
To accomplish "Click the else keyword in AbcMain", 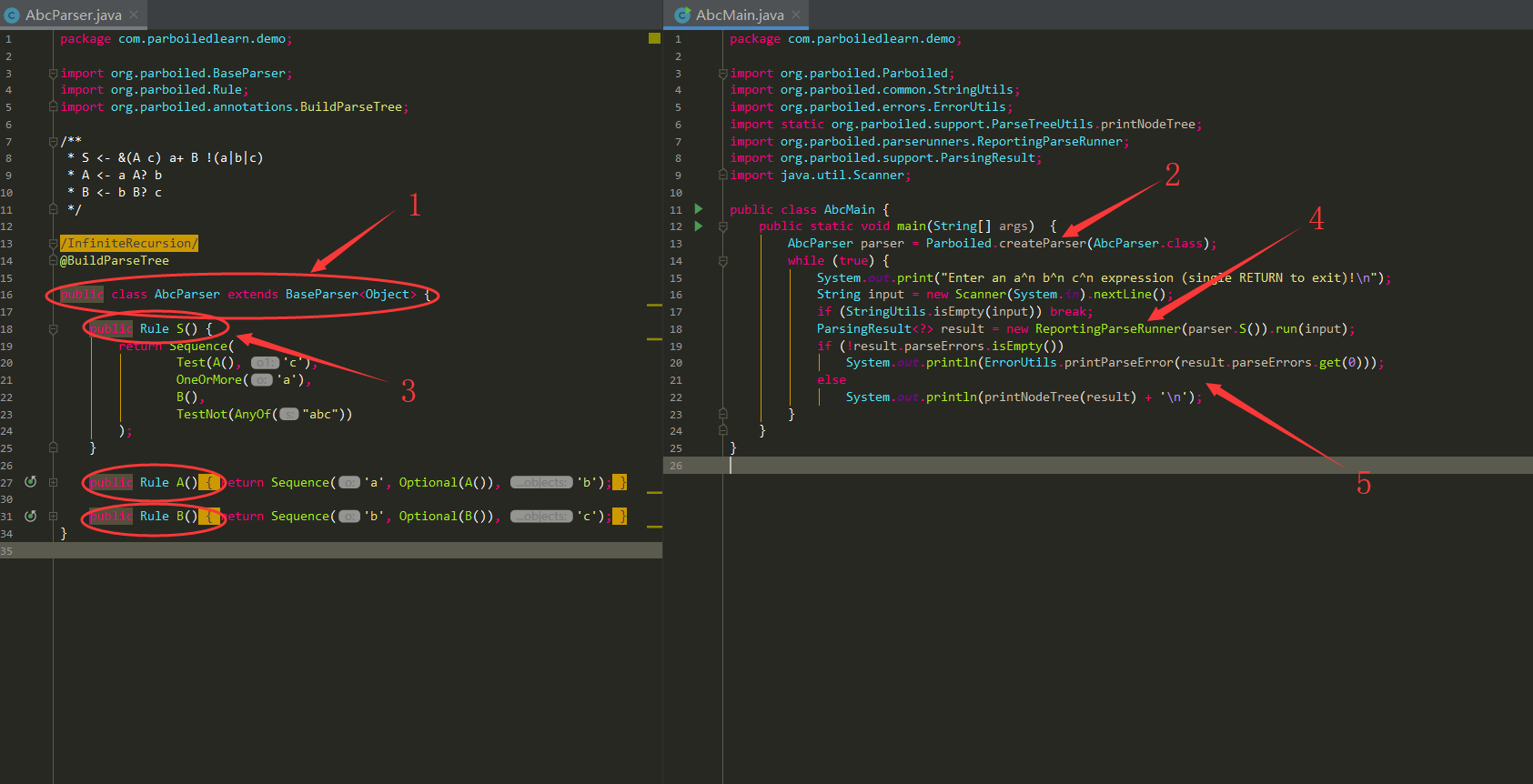I will [x=832, y=380].
